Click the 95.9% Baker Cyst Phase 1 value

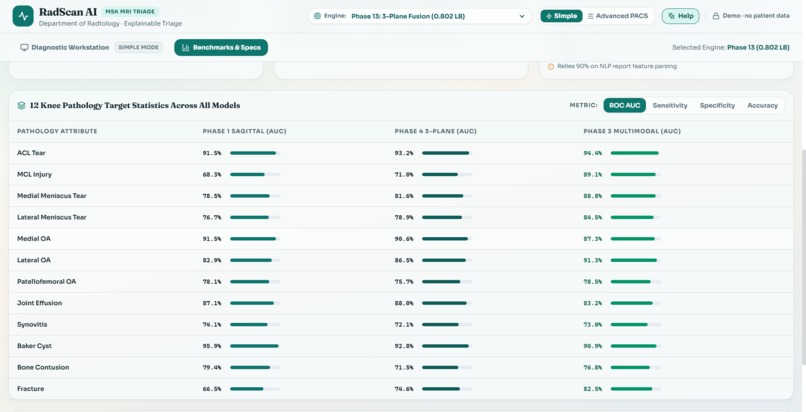tap(212, 346)
